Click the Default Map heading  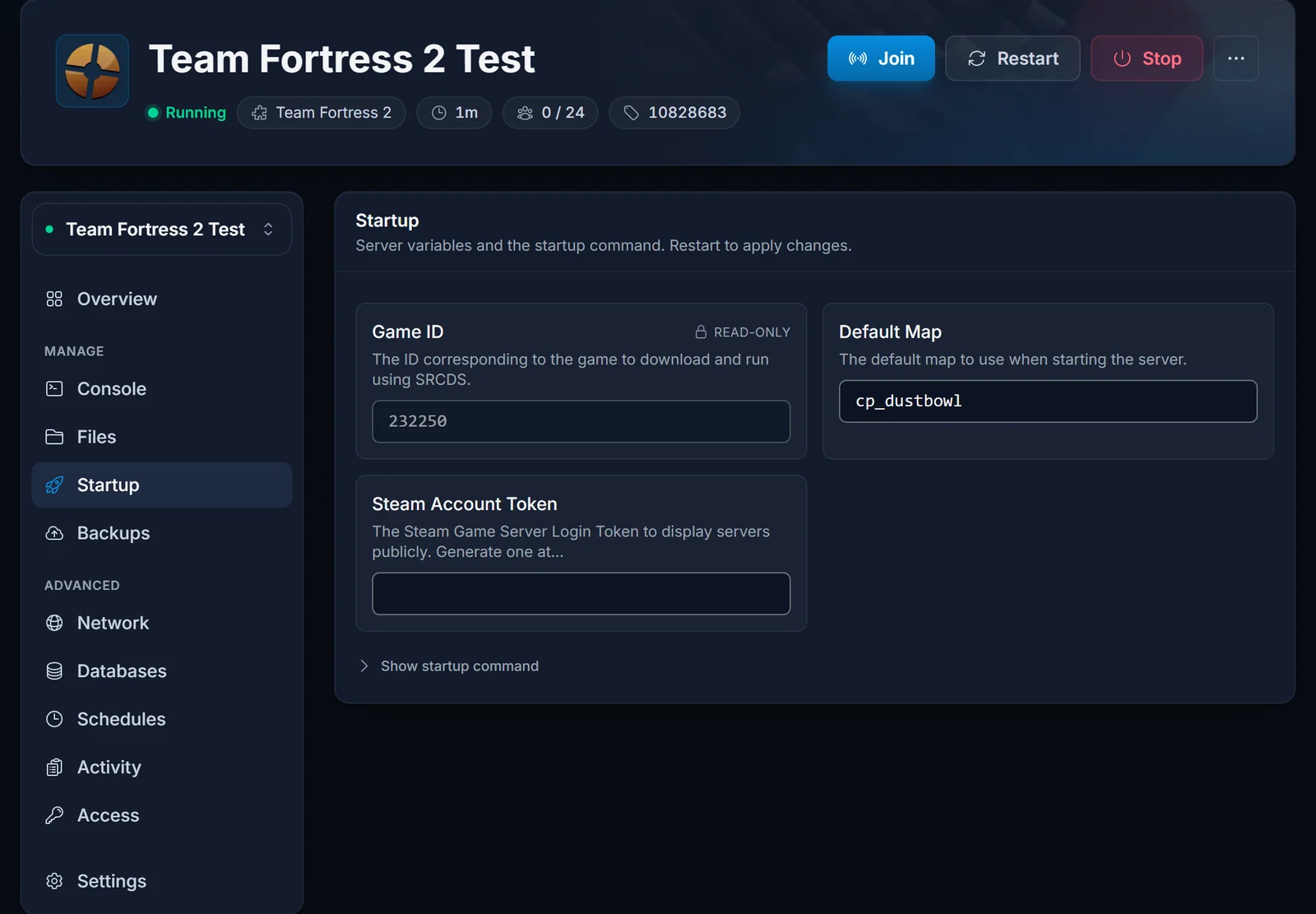[890, 332]
